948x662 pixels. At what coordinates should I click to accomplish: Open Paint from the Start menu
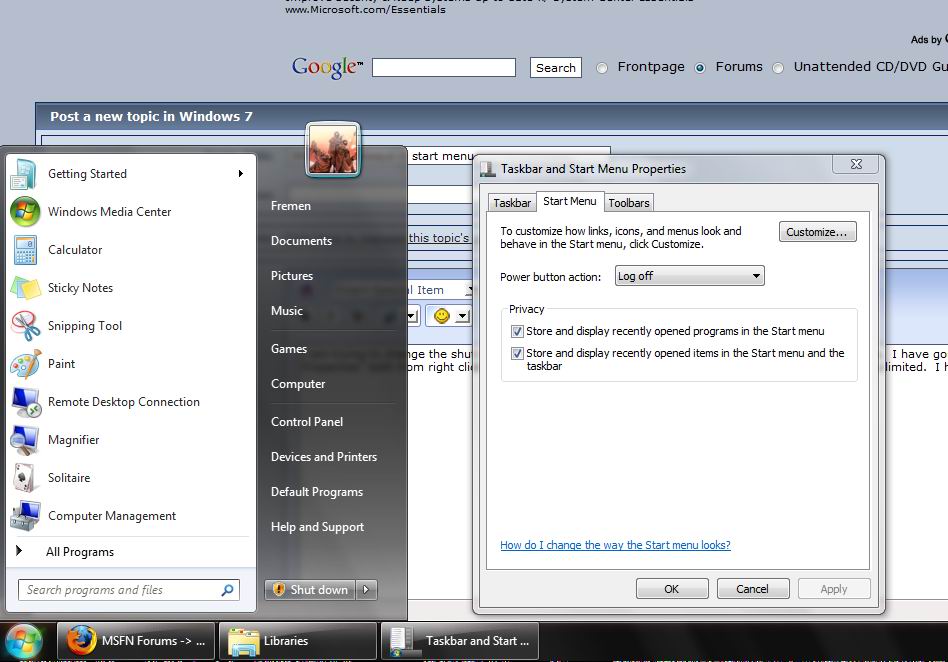click(x=63, y=364)
